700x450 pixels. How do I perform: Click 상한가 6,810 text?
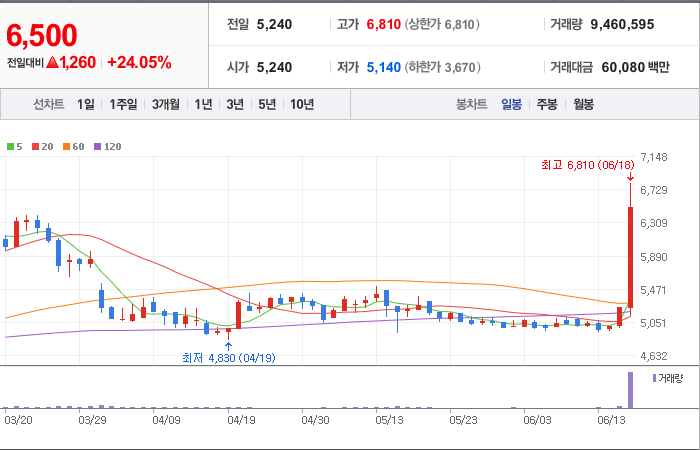point(442,24)
